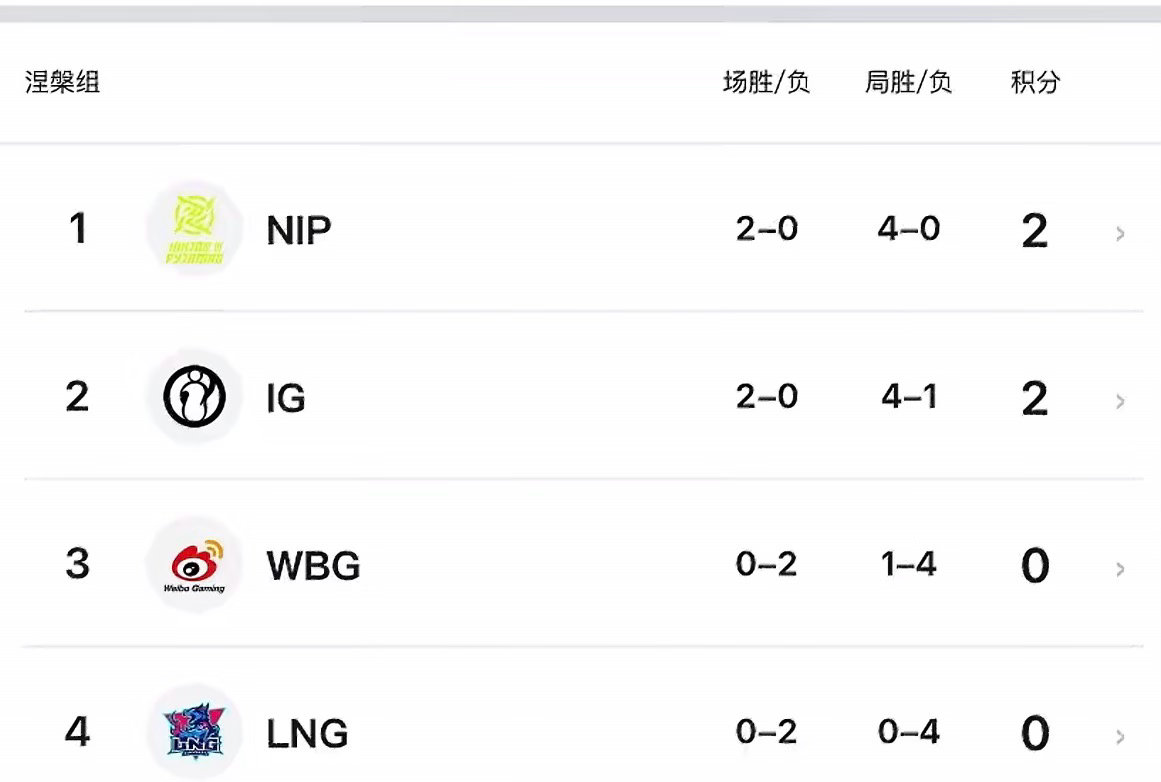Open the IG team name
1161x782 pixels.
pyautogui.click(x=286, y=398)
